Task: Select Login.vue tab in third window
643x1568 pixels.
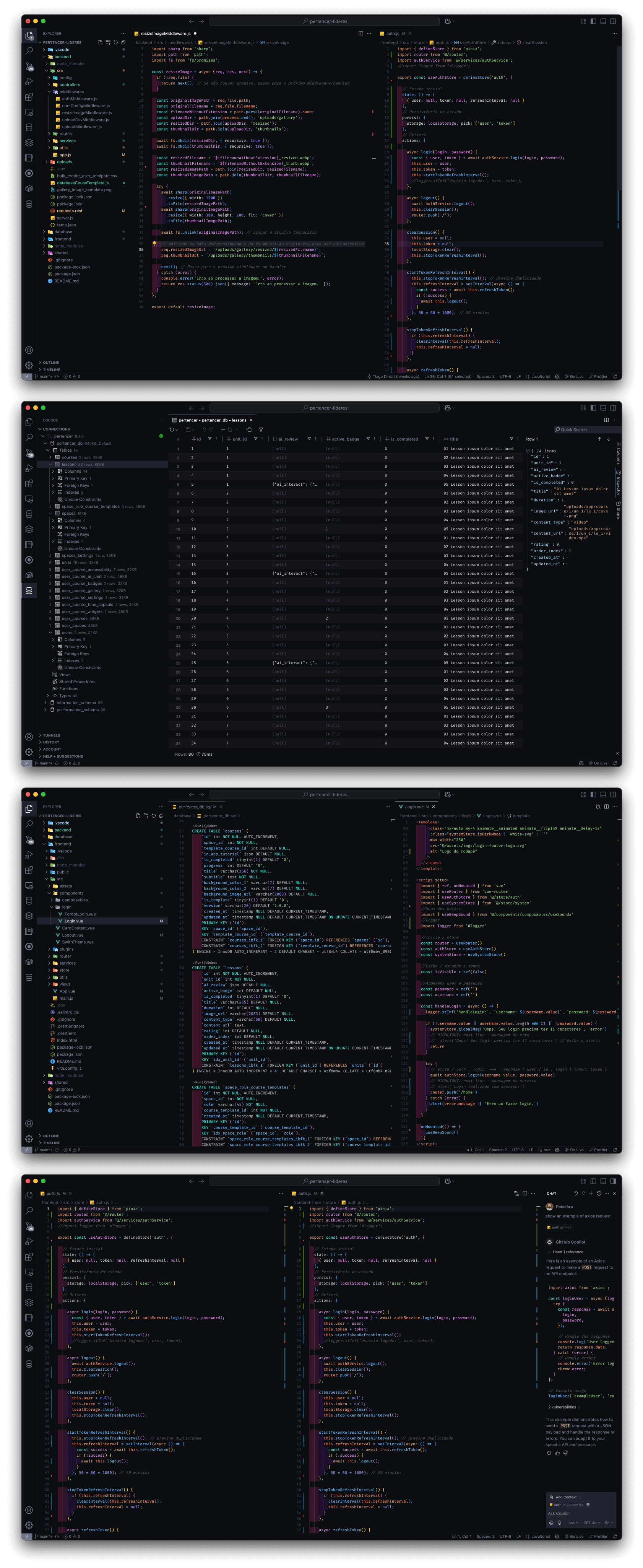Action: click(x=417, y=807)
